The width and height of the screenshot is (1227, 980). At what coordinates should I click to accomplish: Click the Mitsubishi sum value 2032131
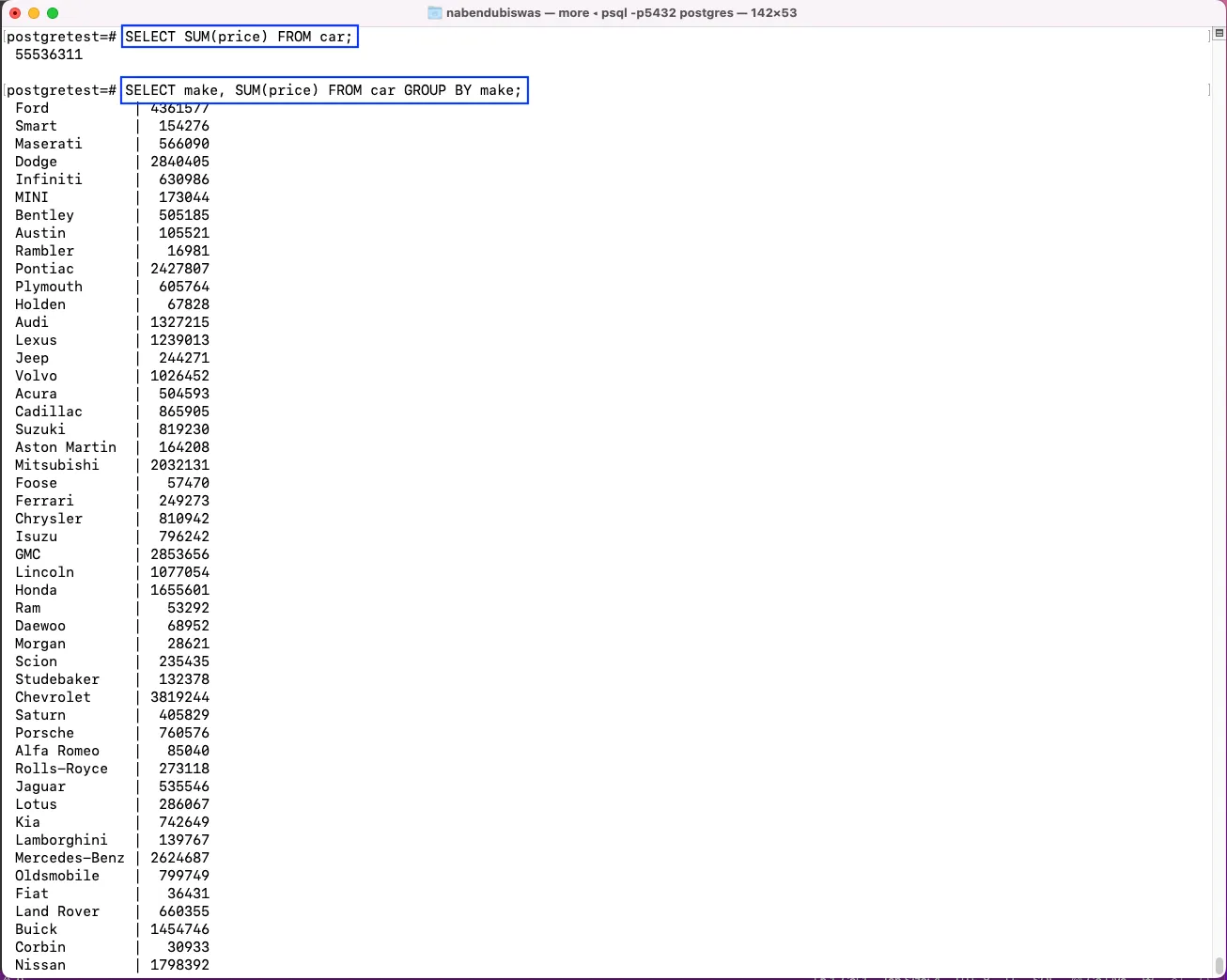point(180,465)
